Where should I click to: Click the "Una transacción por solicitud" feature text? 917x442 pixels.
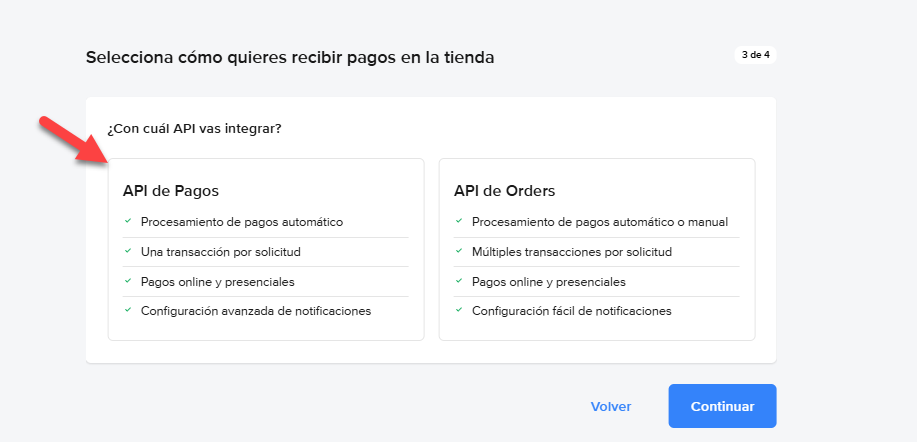[x=221, y=252]
